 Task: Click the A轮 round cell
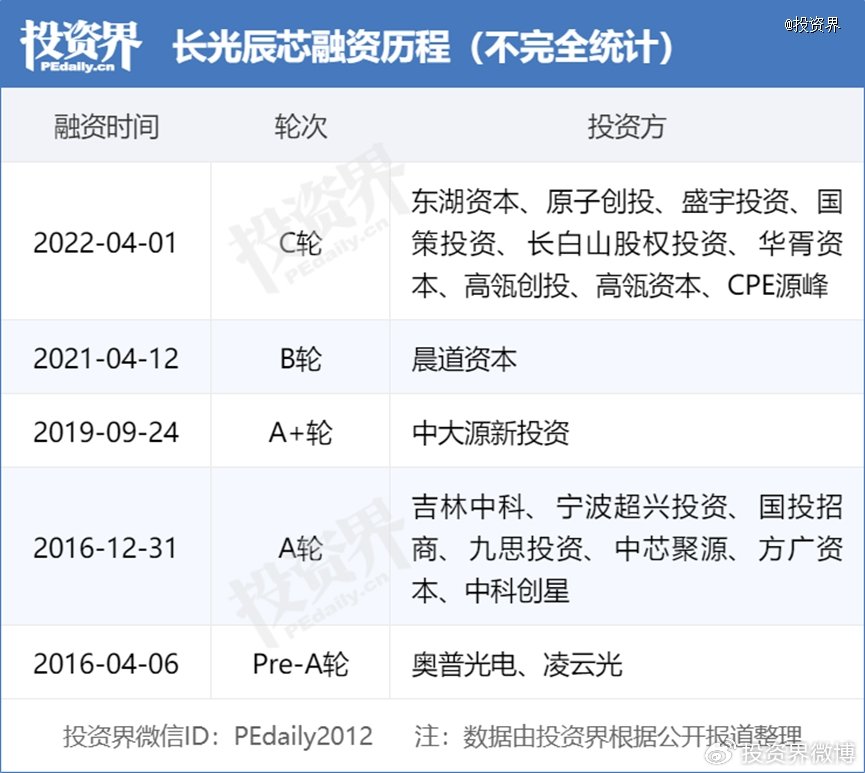(301, 548)
